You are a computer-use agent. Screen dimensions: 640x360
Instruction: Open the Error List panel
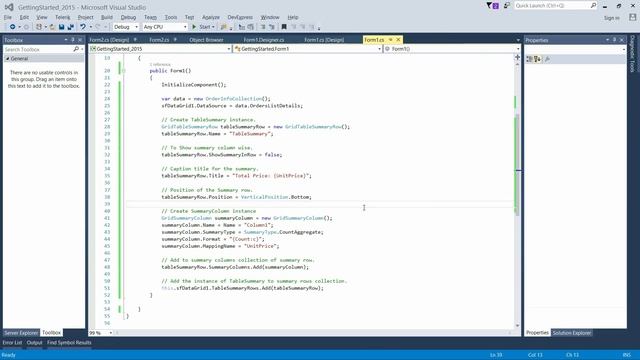[x=12, y=342]
